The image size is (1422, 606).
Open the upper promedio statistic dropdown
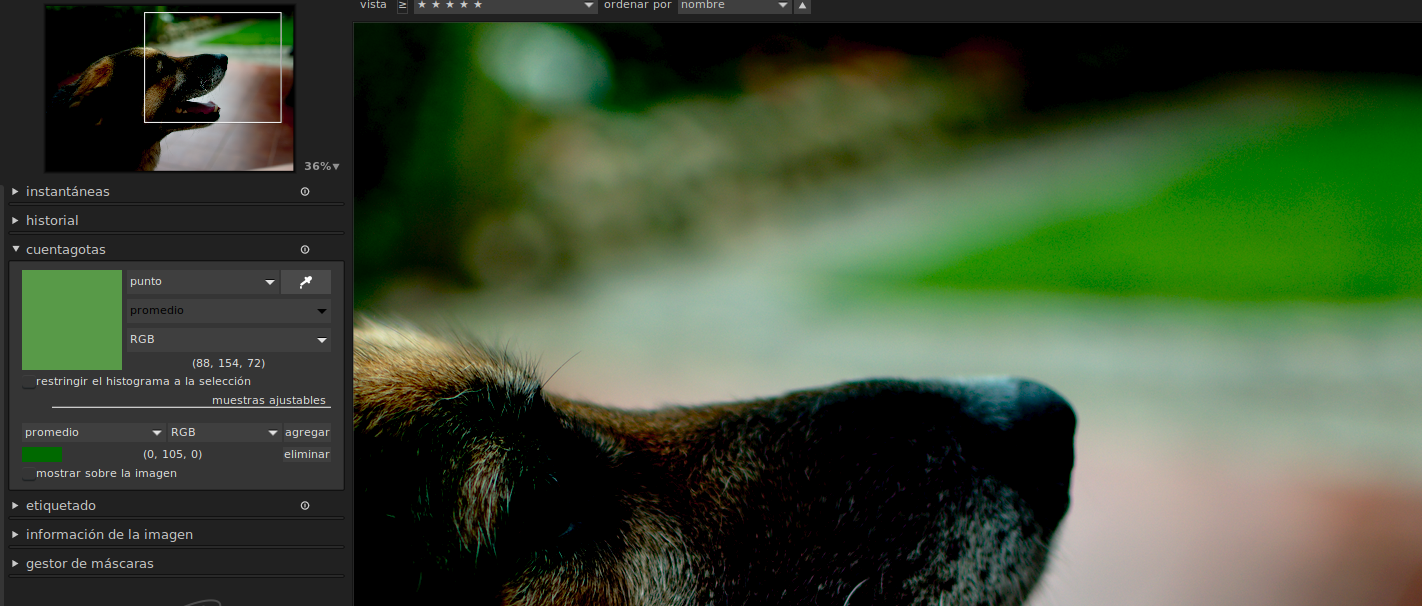[228, 311]
